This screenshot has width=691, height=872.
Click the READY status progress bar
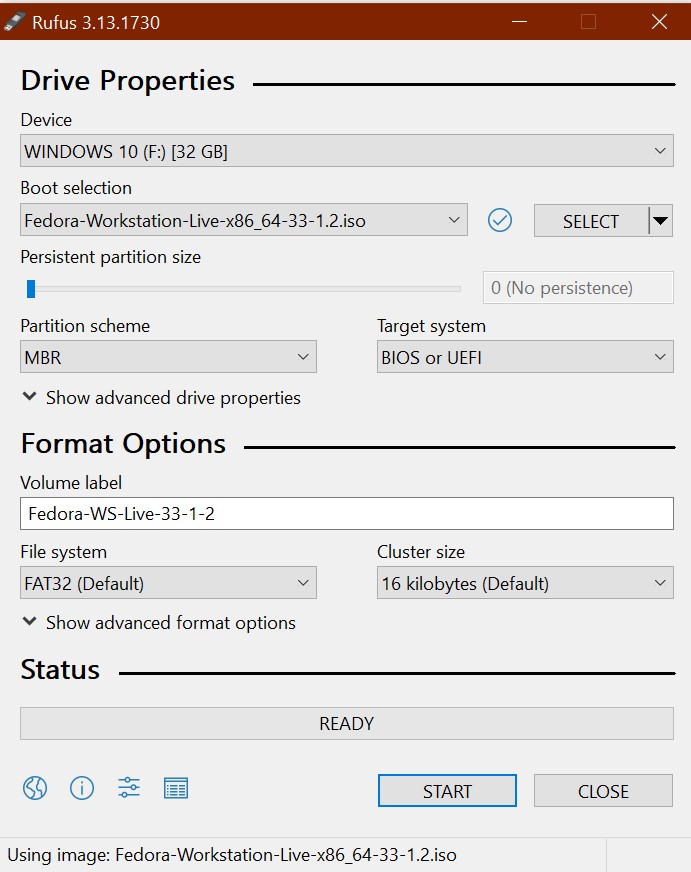[x=347, y=723]
